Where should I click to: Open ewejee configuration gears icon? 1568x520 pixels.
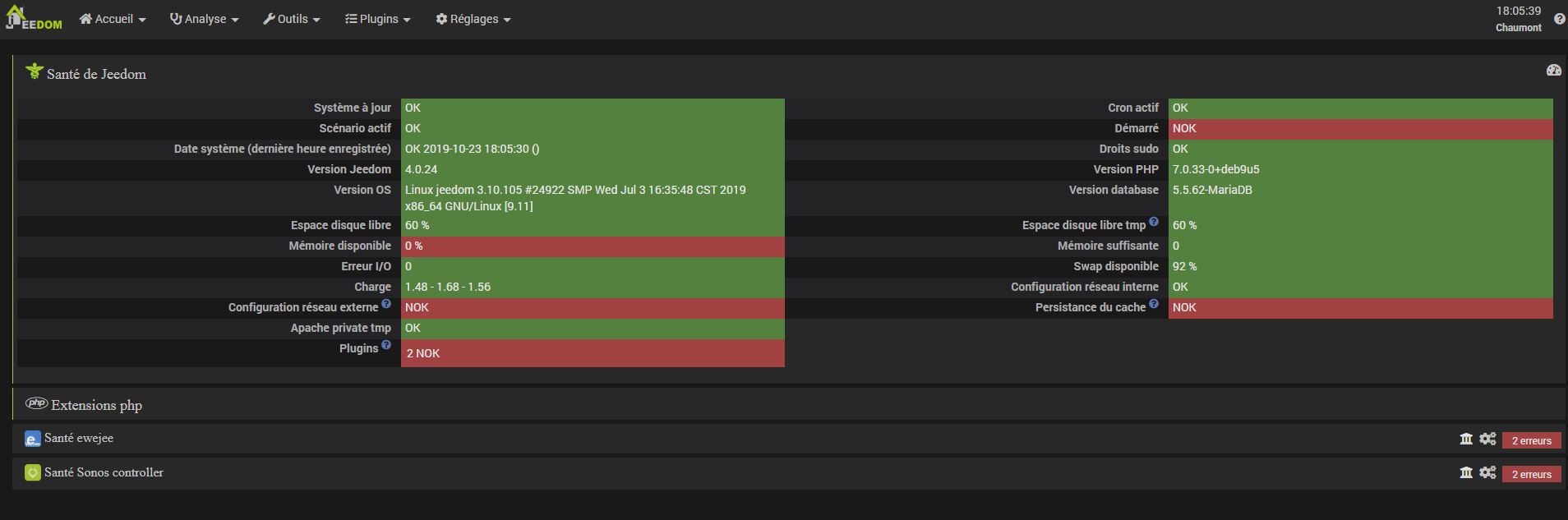[x=1487, y=439]
